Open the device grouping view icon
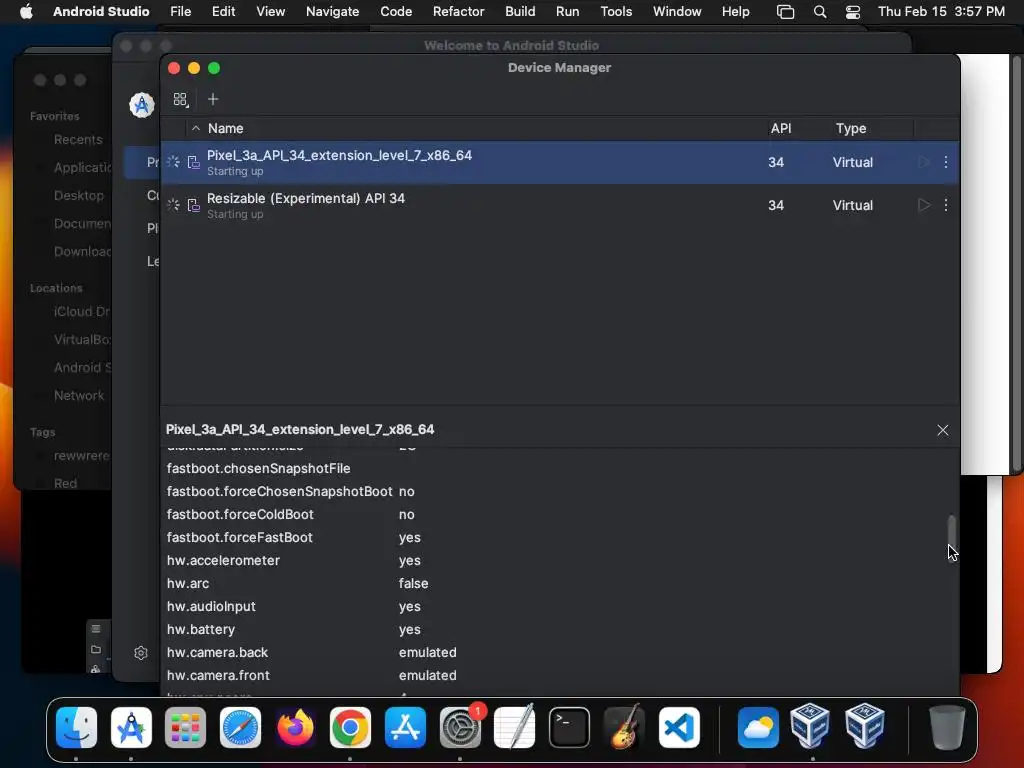1024x768 pixels. tap(180, 99)
